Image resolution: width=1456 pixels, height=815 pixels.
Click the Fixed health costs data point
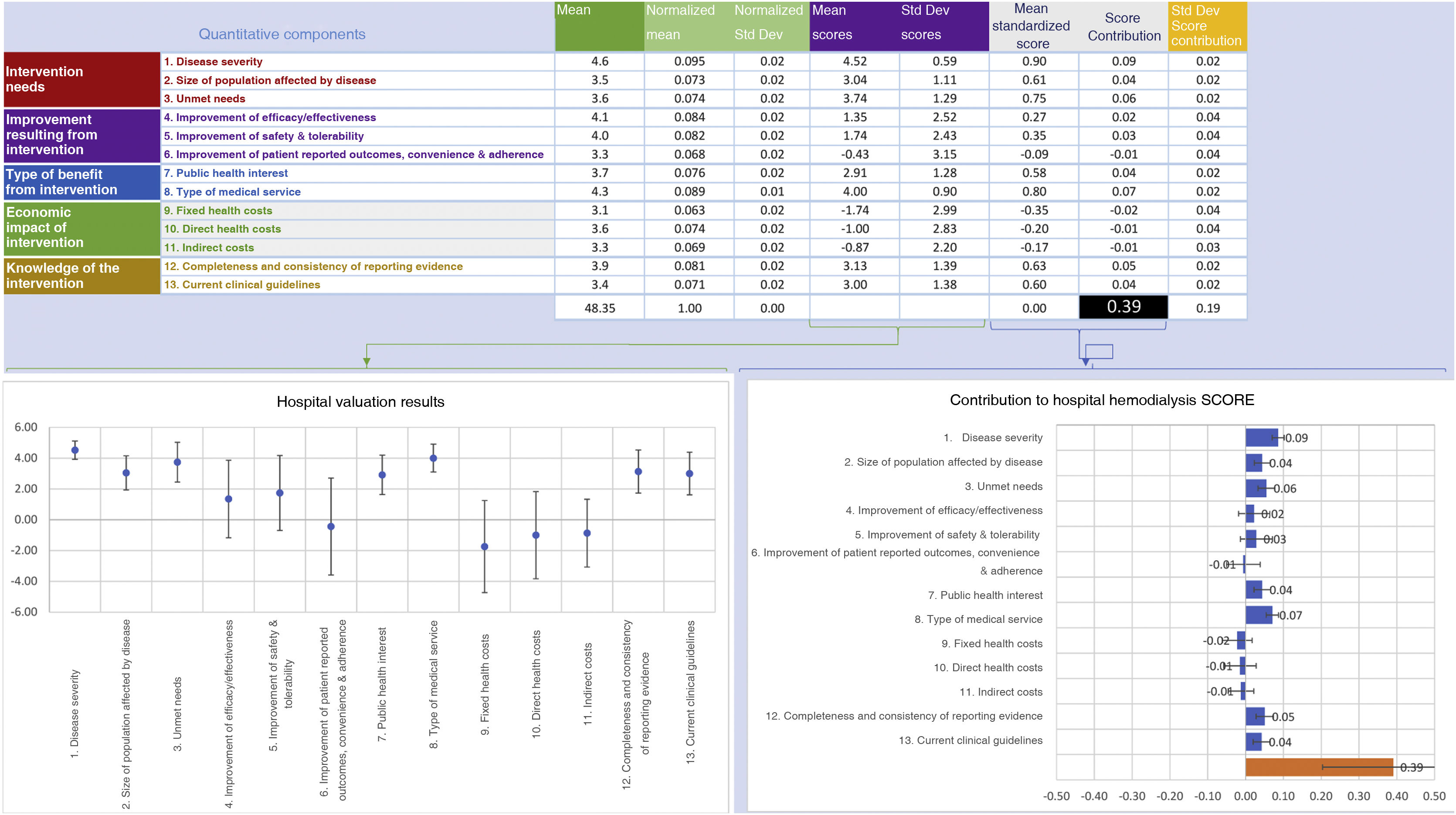[485, 547]
